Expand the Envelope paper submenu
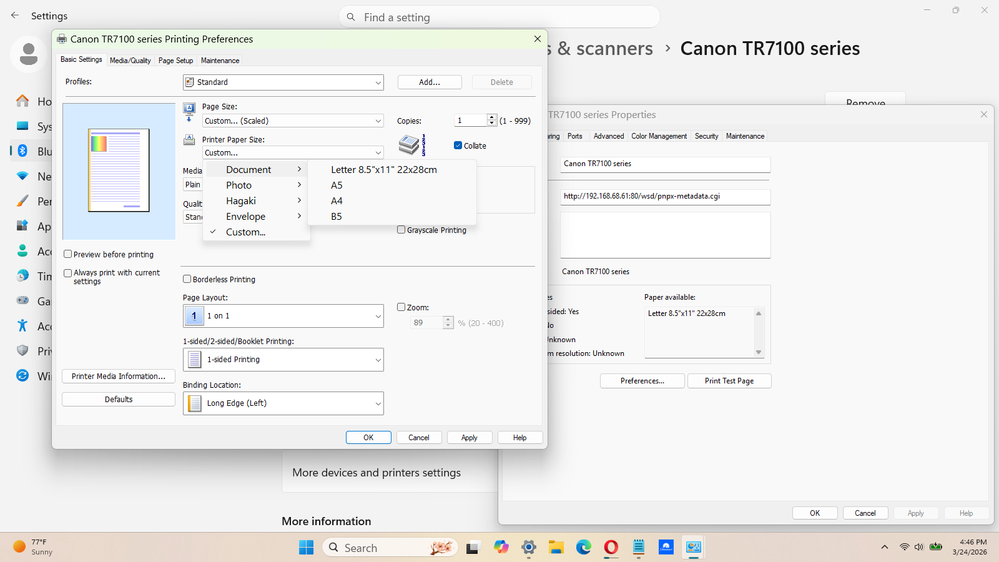The image size is (999, 562). [x=256, y=217]
